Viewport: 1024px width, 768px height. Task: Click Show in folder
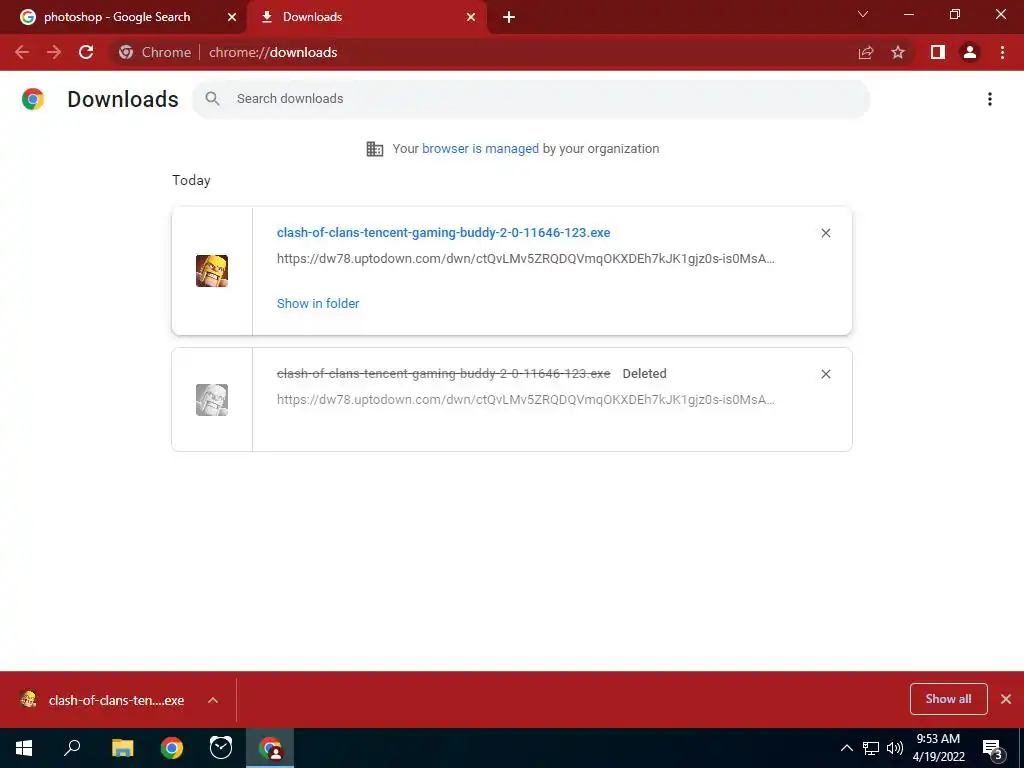pyautogui.click(x=318, y=303)
